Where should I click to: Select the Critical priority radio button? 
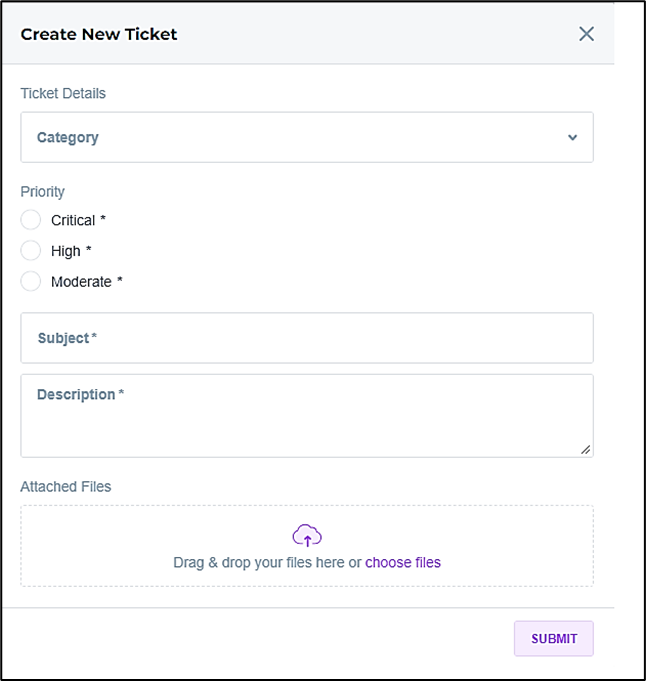tap(31, 220)
